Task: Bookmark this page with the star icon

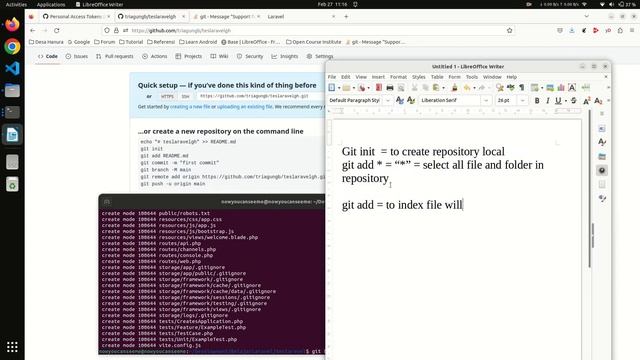Action: 509,31
